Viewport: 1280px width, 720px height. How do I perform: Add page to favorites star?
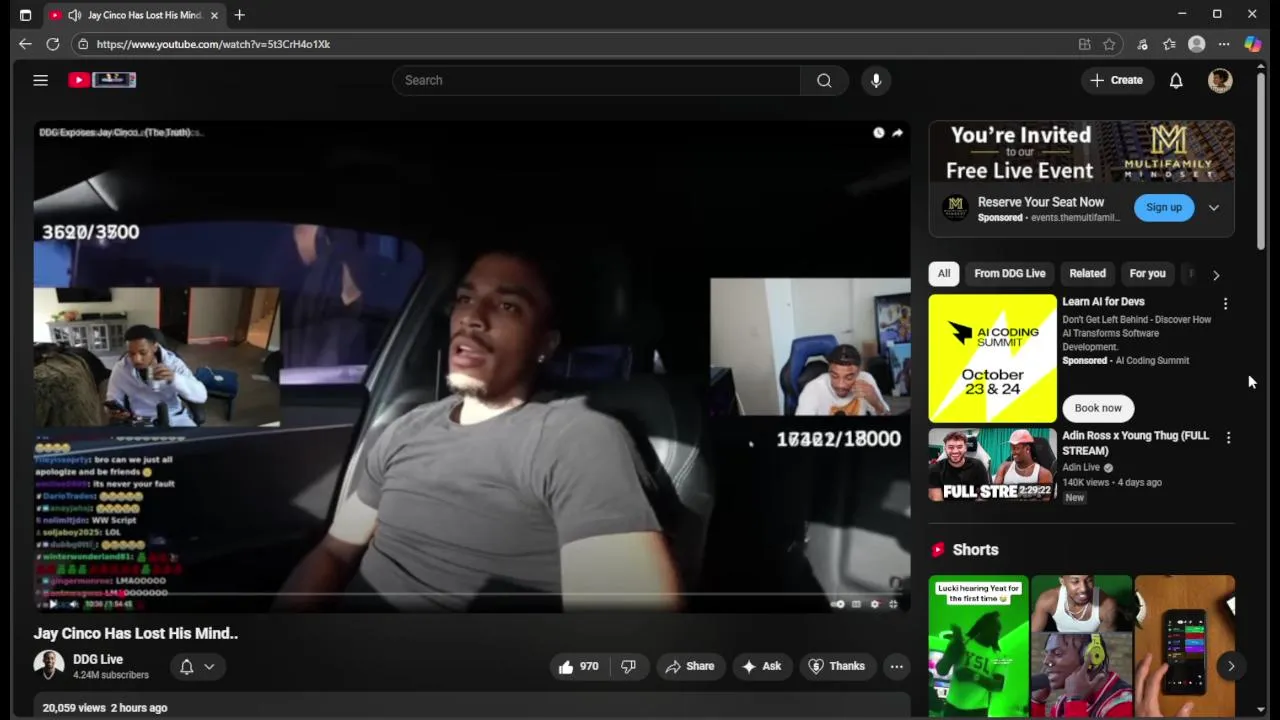(x=1109, y=44)
